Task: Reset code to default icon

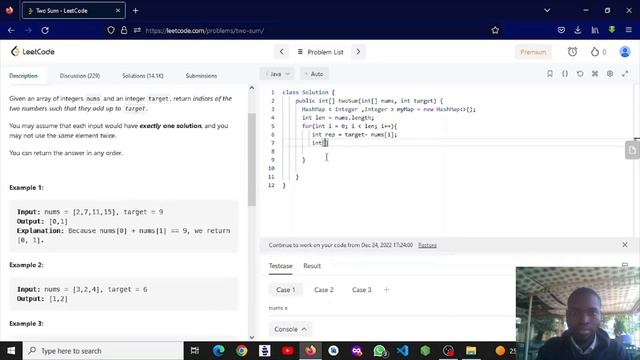Action: click(x=580, y=73)
